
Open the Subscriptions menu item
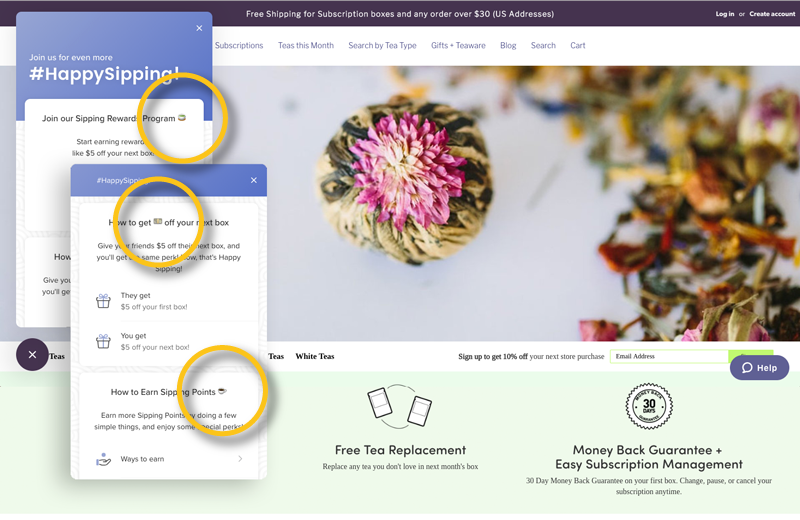pyautogui.click(x=239, y=45)
